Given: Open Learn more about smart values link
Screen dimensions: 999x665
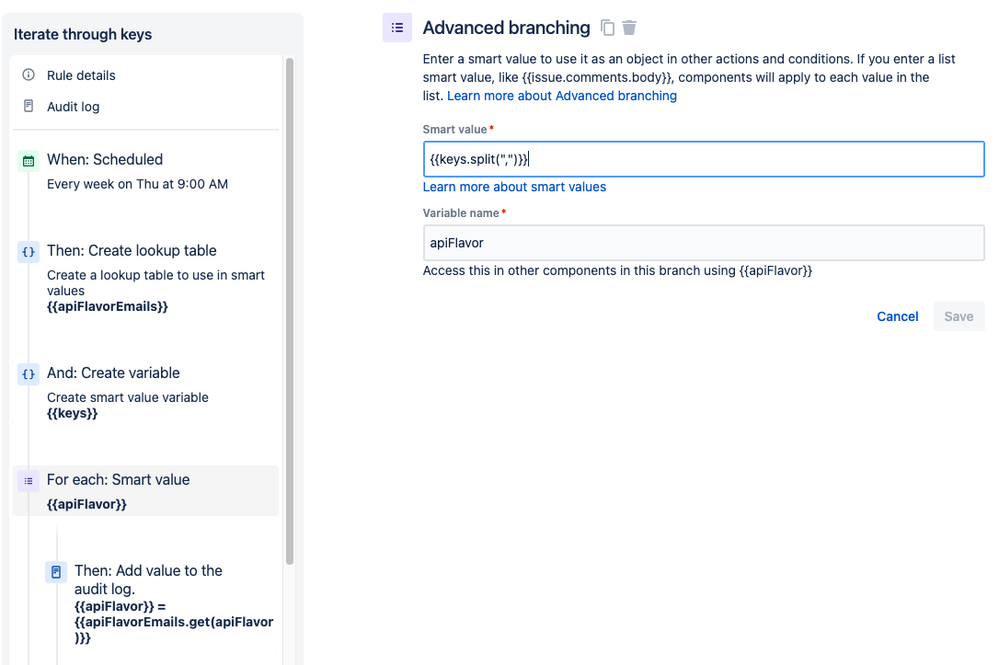Looking at the screenshot, I should pos(514,187).
